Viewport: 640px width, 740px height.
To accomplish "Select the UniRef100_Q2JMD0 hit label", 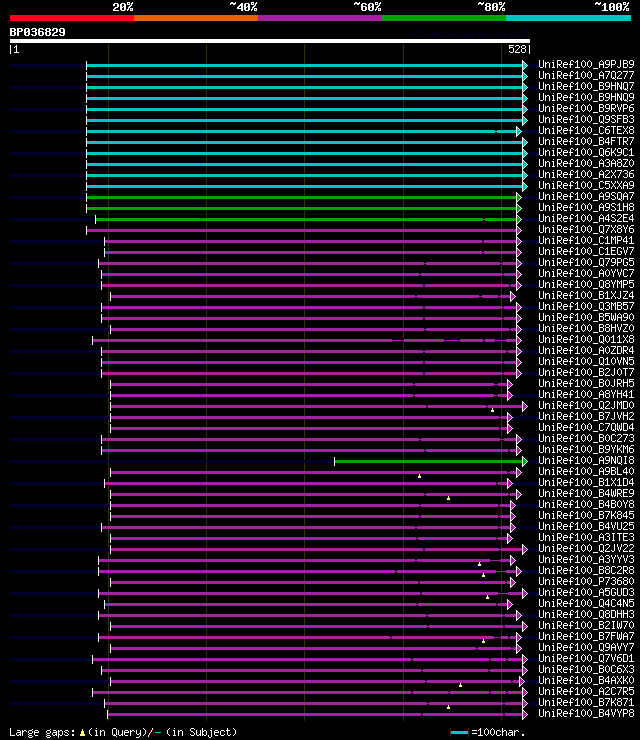I will coord(586,405).
